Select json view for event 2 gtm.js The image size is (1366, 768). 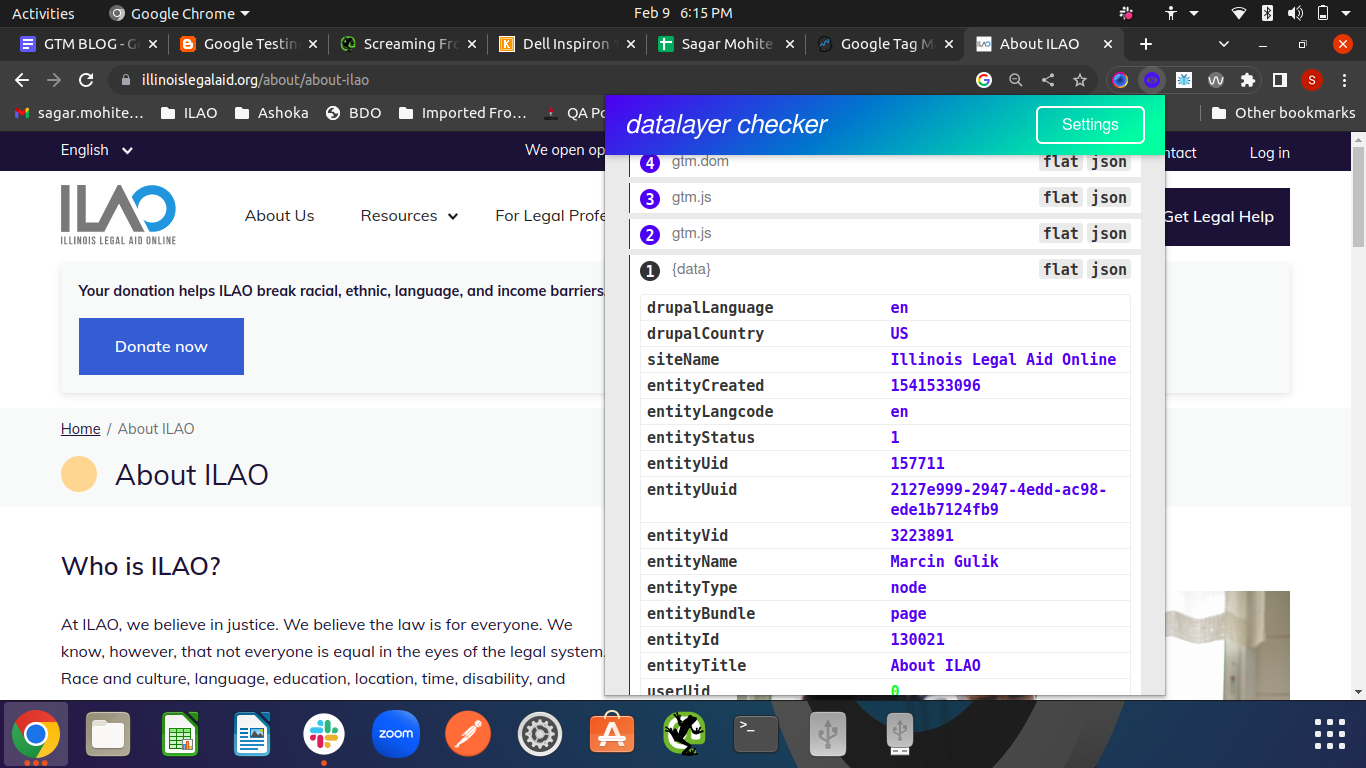(x=1109, y=234)
